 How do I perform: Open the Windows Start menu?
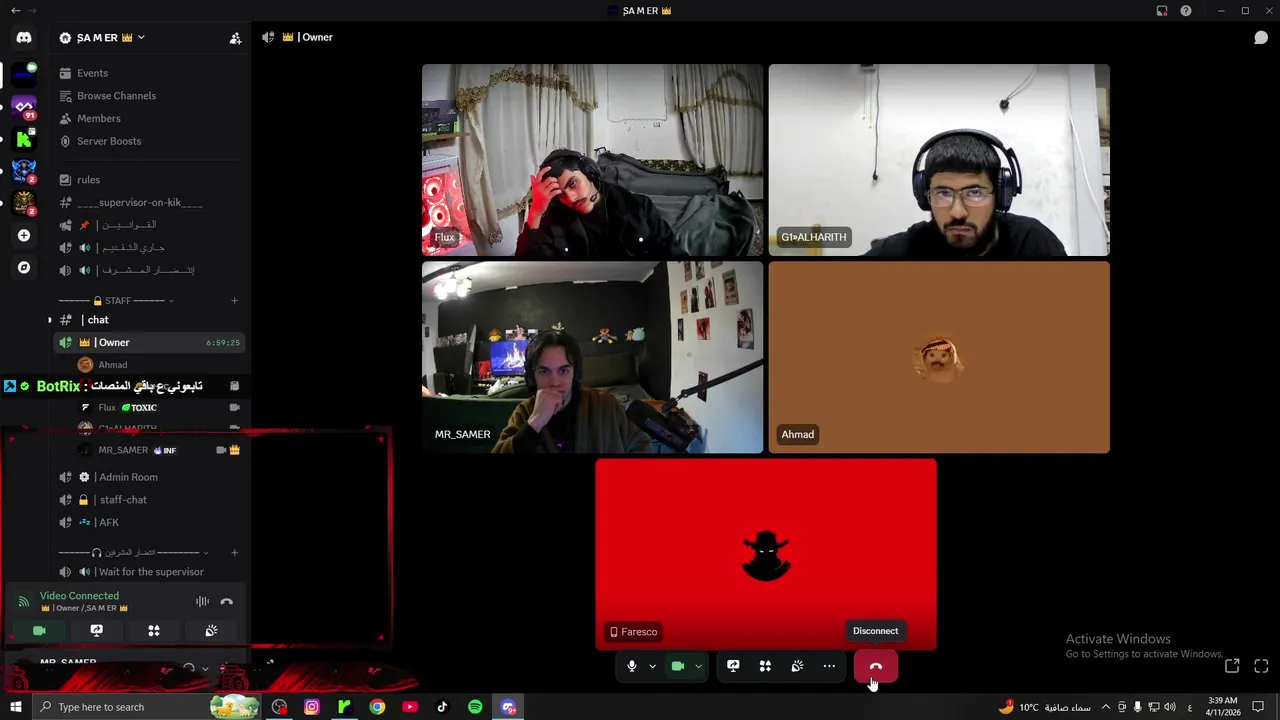[15, 707]
